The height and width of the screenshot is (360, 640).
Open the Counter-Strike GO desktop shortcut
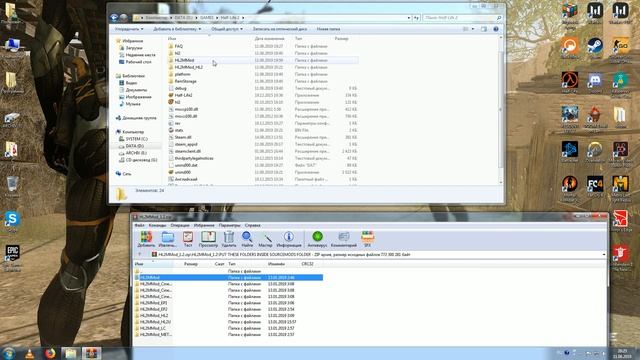[620, 47]
